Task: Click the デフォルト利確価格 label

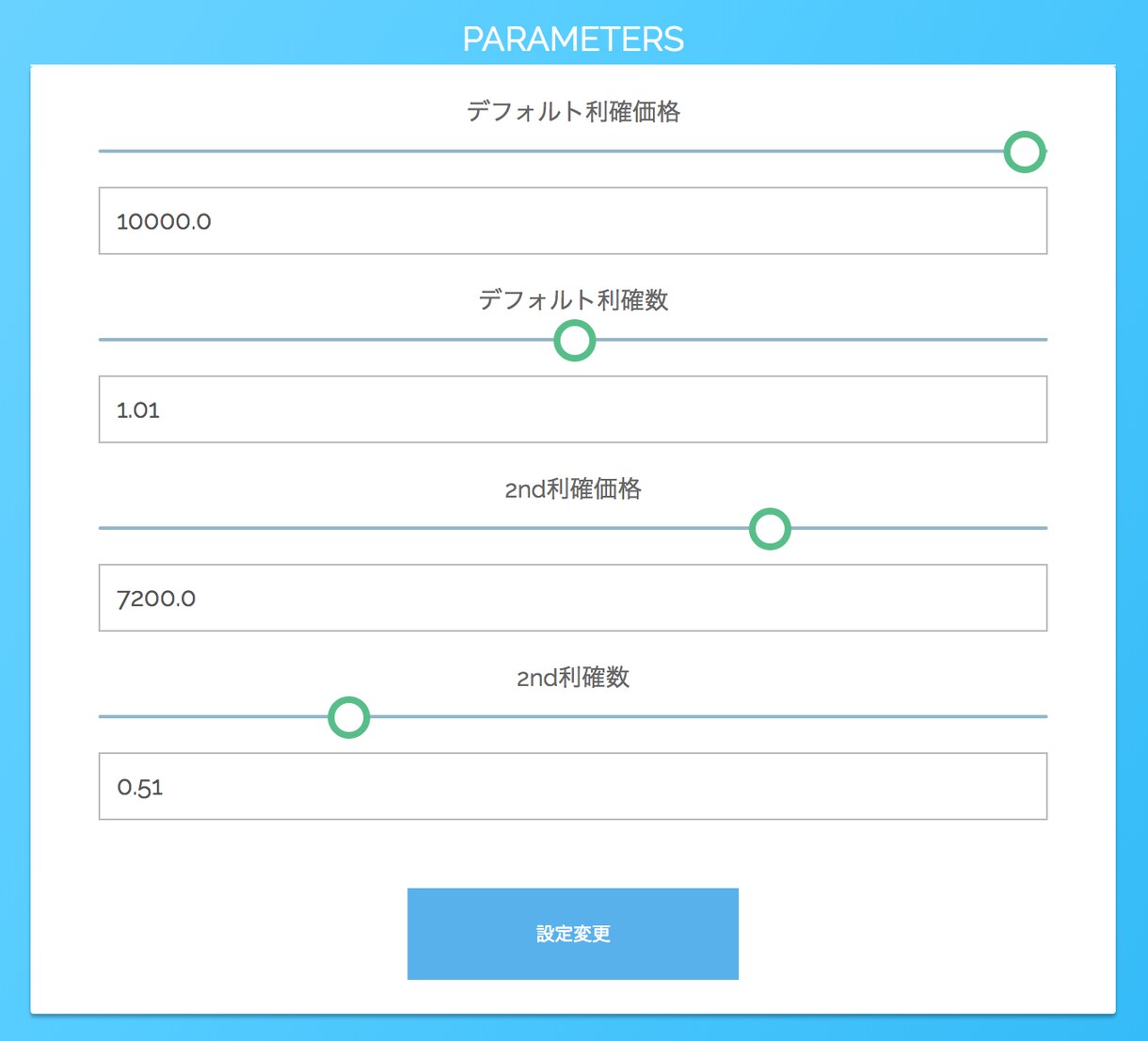Action: coord(573,112)
